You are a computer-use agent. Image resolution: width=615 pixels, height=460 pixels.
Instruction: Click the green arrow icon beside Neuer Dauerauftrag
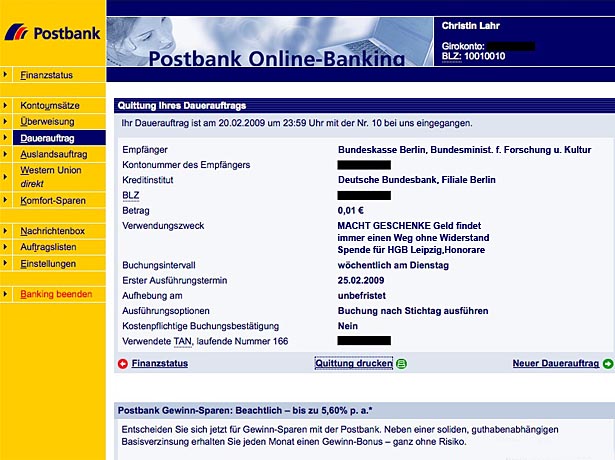pyautogui.click(x=607, y=364)
